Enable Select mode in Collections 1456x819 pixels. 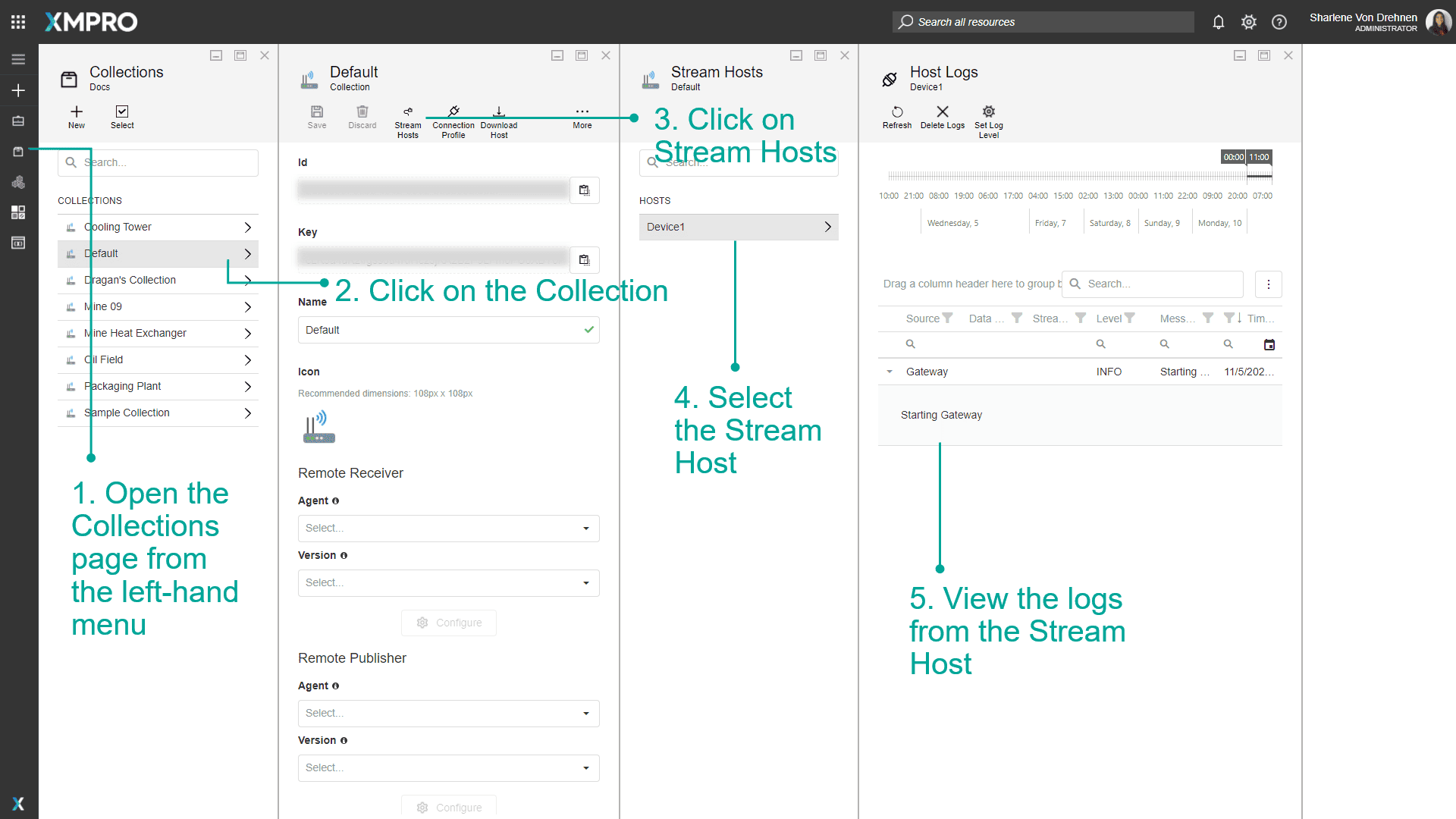coord(121,118)
